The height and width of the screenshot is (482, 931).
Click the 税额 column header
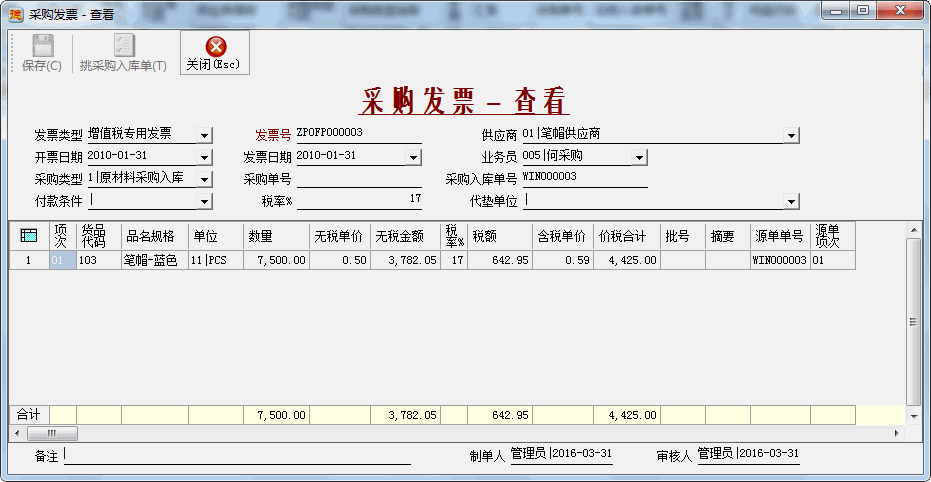500,236
